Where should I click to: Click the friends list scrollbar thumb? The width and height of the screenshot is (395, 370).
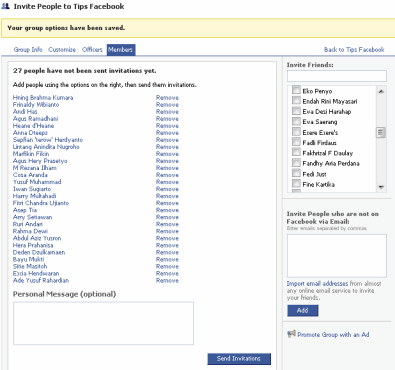click(381, 132)
